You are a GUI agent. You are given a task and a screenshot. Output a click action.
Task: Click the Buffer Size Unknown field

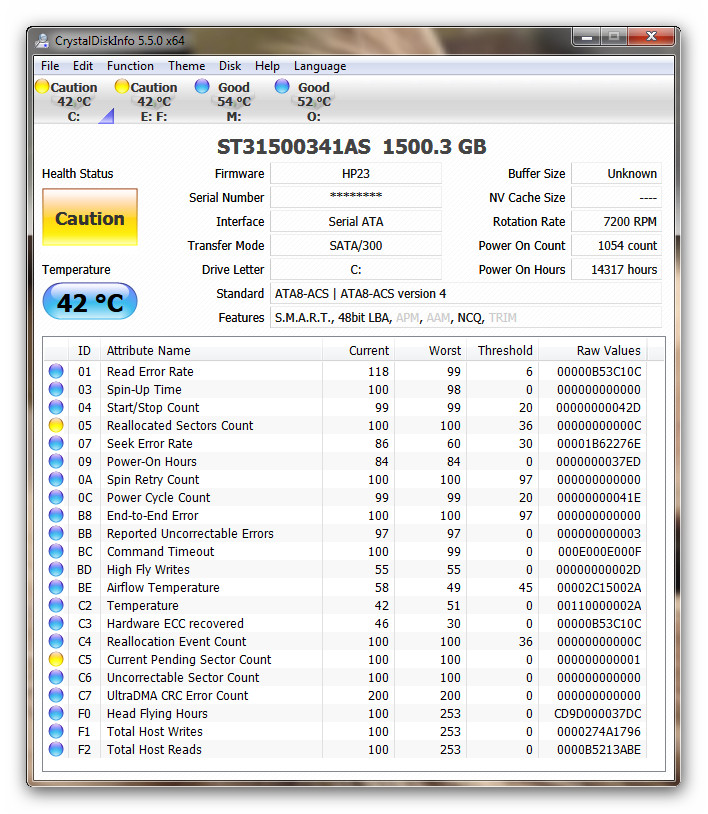click(x=616, y=173)
